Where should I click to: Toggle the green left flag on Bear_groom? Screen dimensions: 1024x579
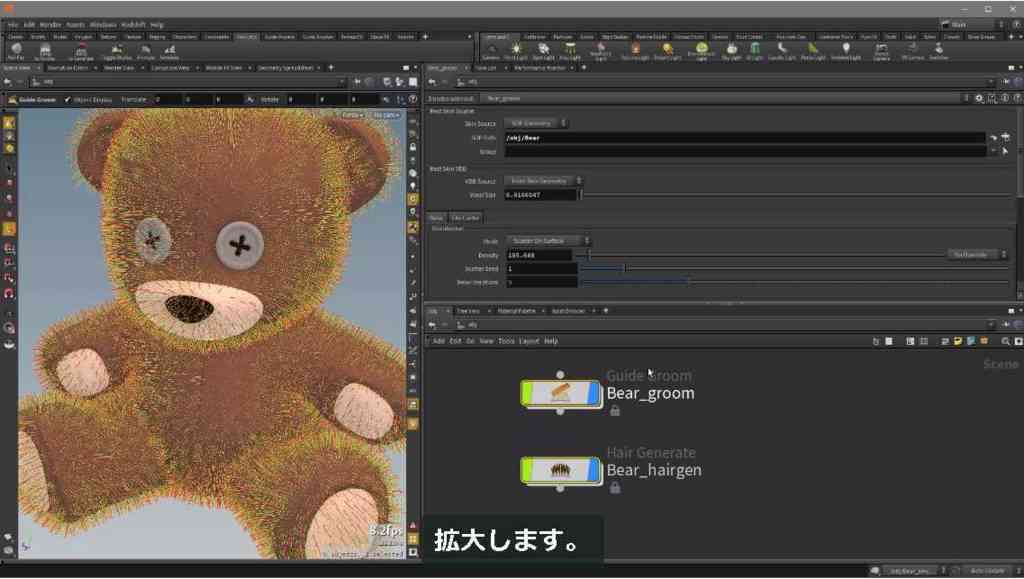click(528, 394)
